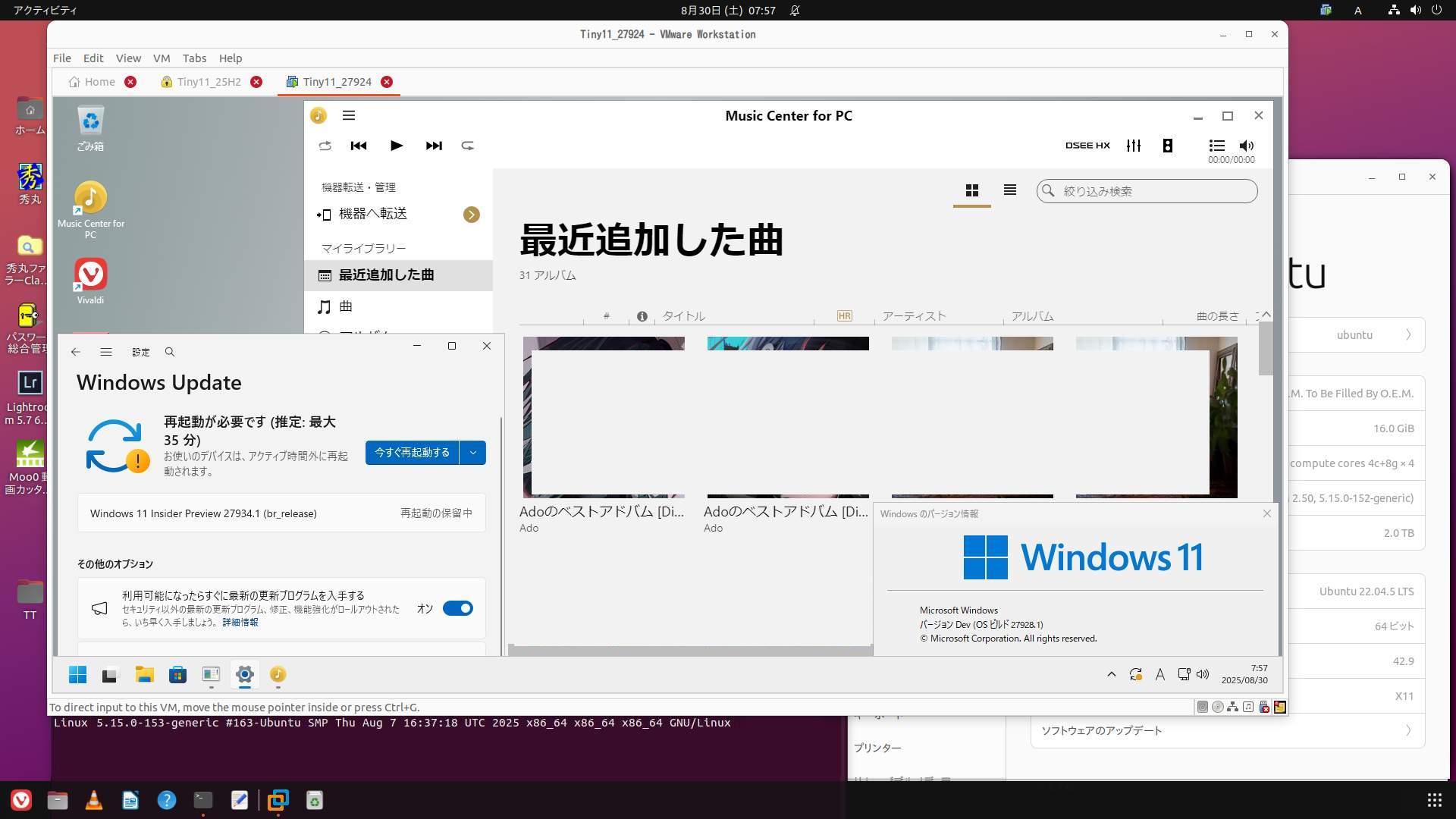Switch to list view icon

[x=1009, y=190]
